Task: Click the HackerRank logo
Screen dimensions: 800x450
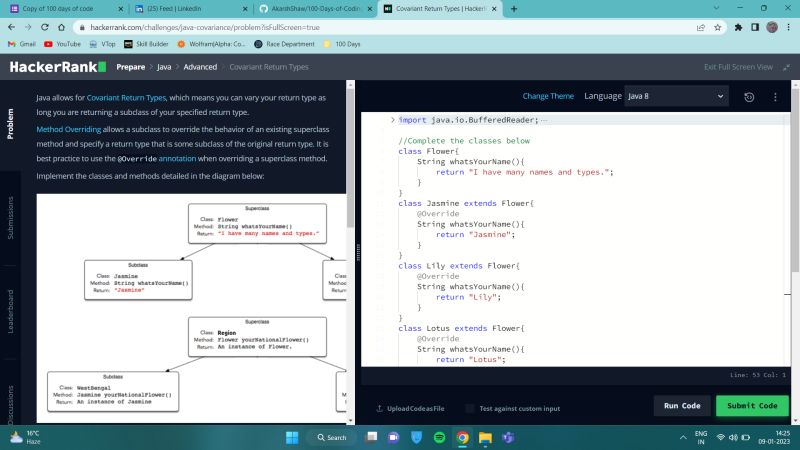Action: coord(57,67)
